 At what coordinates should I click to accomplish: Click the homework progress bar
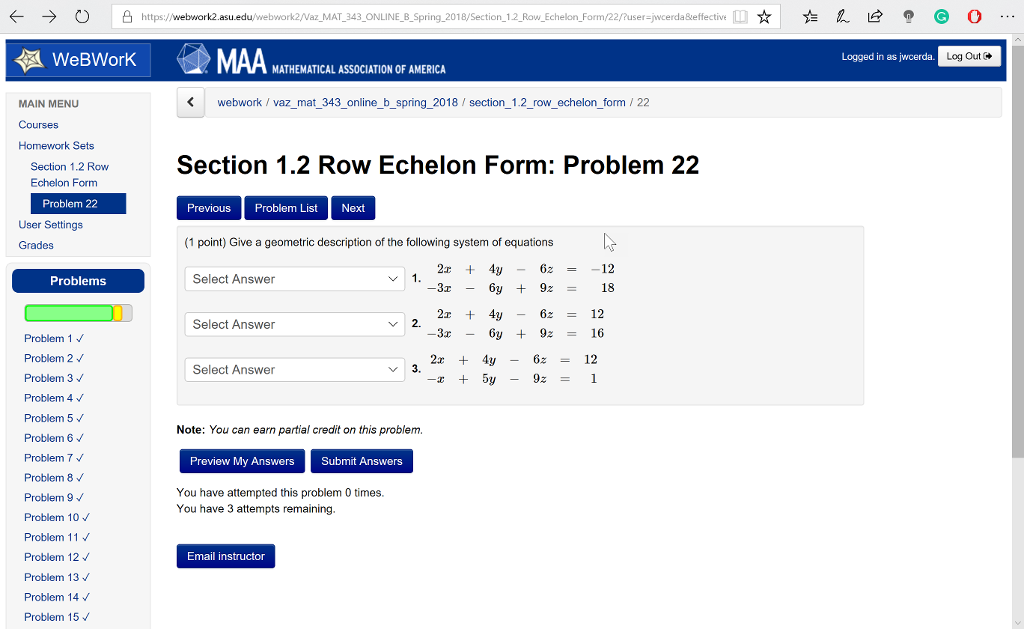point(78,313)
